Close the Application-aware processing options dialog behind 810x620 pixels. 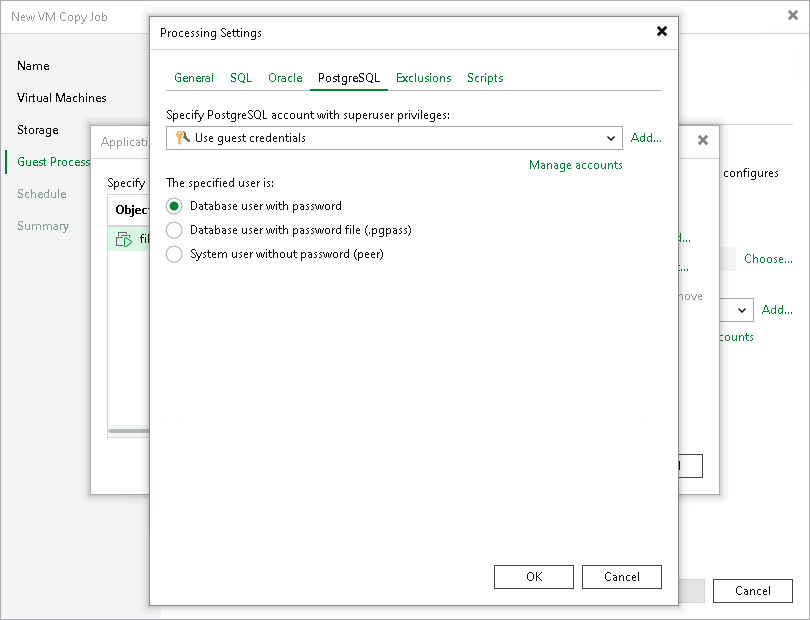coord(703,140)
